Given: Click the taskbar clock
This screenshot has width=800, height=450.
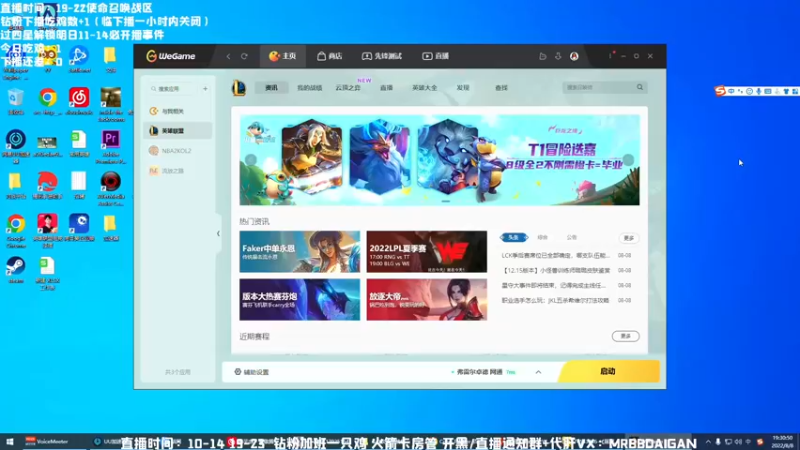Looking at the screenshot, I should coord(783,441).
